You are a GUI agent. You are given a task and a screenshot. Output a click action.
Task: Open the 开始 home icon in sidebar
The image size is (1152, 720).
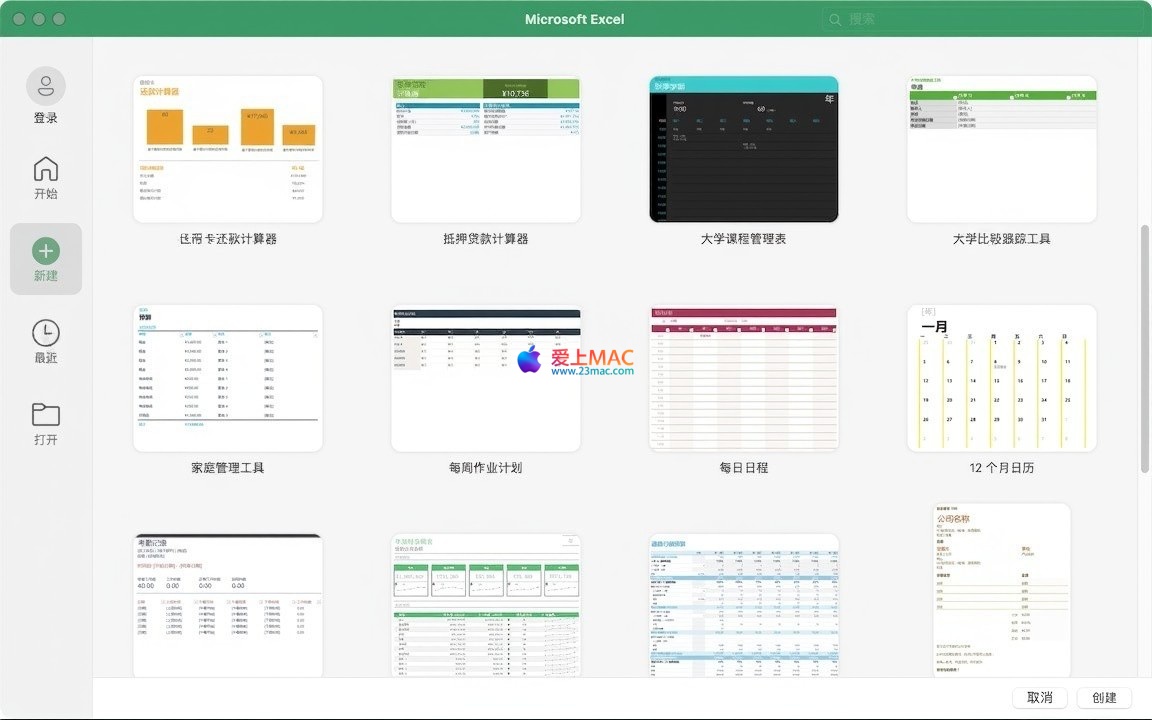46,169
